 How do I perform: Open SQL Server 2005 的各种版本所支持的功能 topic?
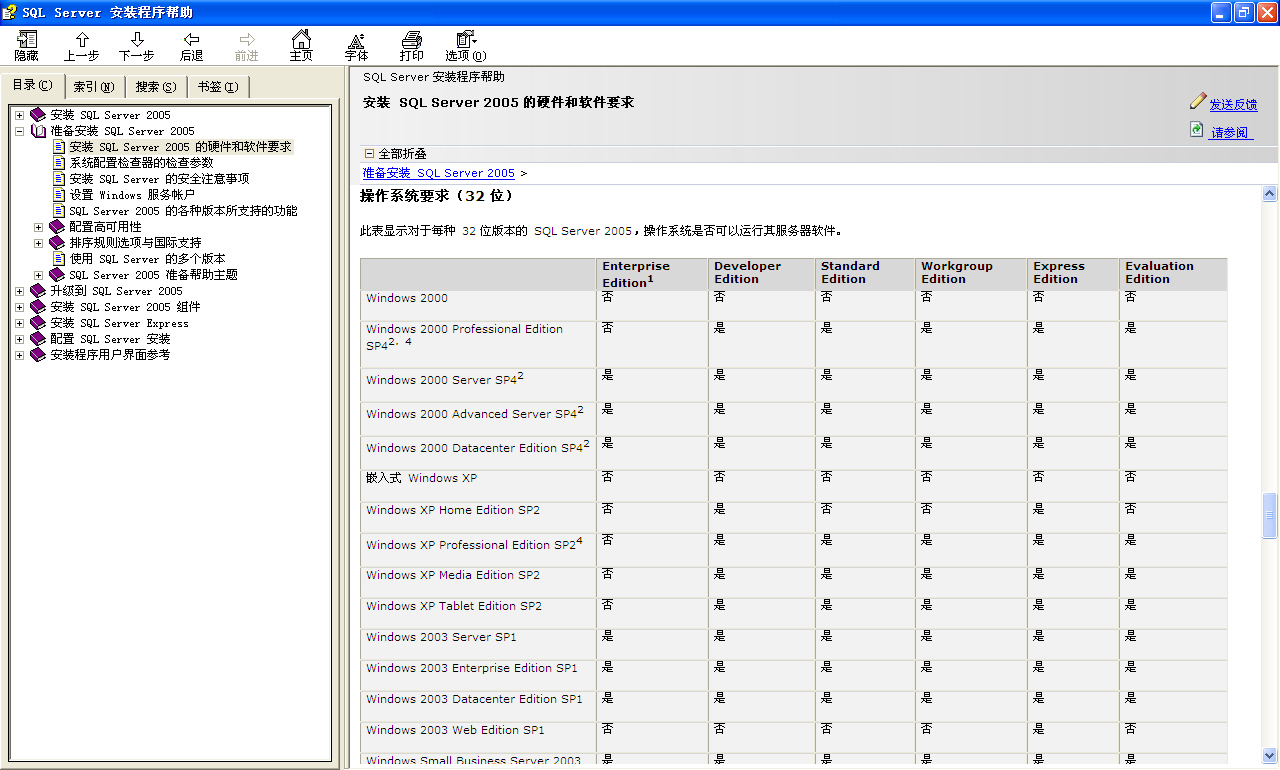click(183, 211)
